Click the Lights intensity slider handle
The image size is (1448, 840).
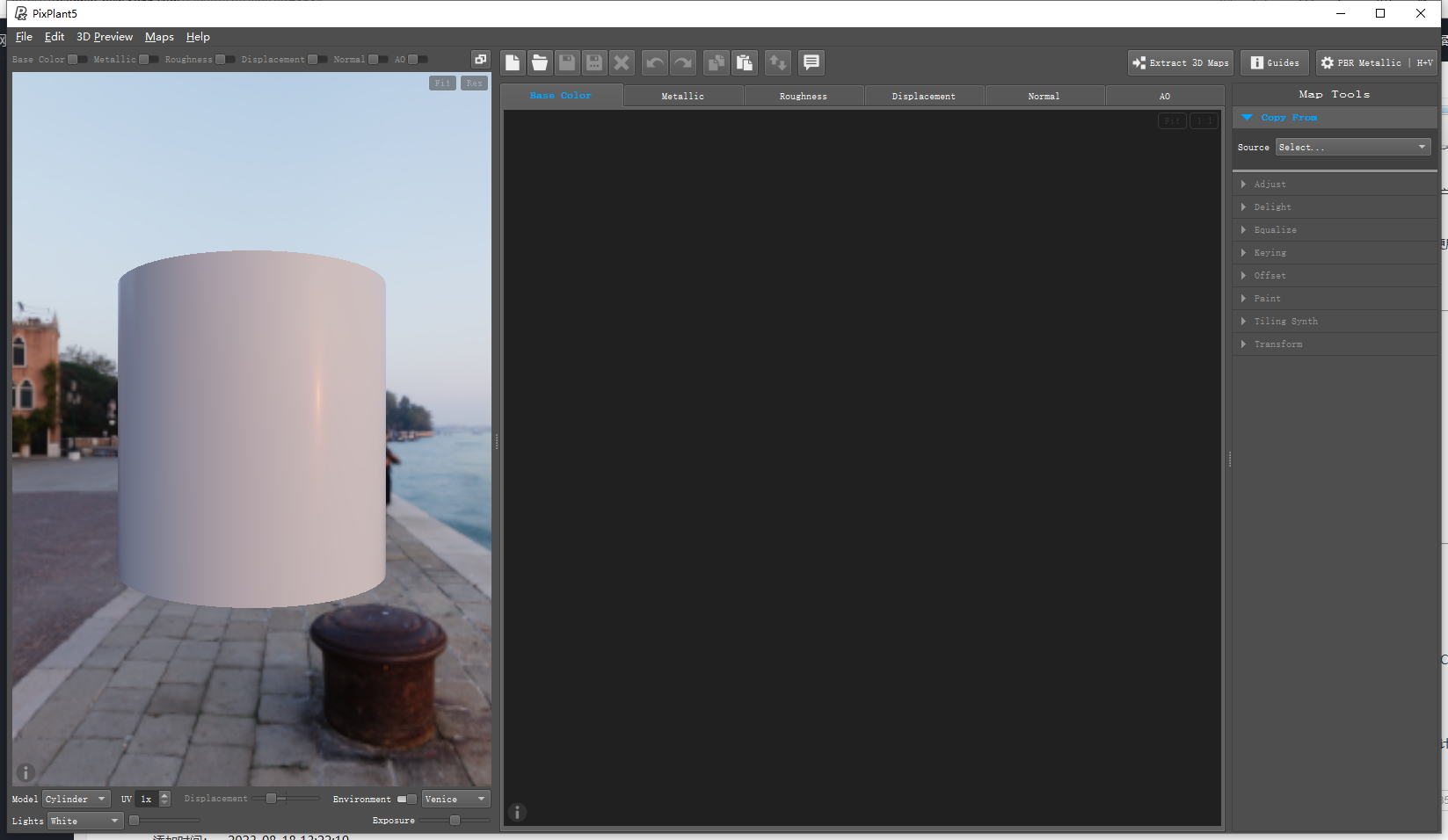(x=134, y=820)
